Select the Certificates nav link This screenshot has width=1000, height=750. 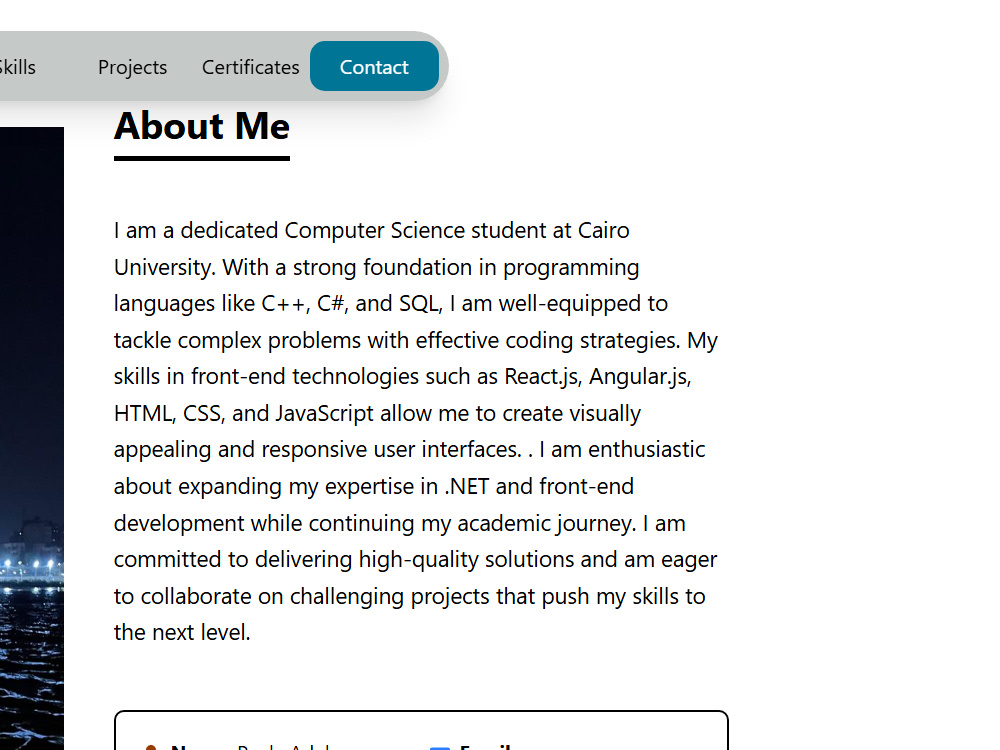251,67
